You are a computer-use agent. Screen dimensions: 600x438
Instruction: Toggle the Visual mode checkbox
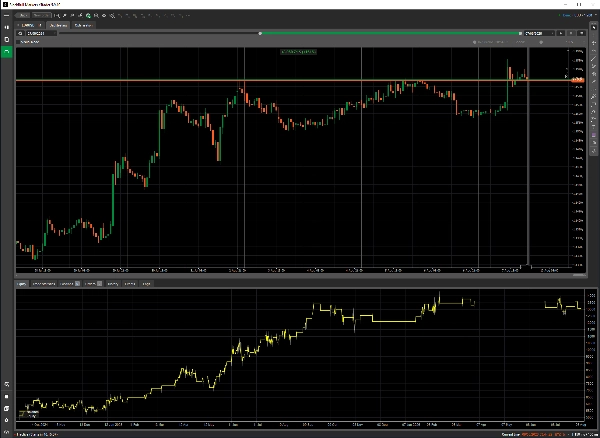click(18, 42)
